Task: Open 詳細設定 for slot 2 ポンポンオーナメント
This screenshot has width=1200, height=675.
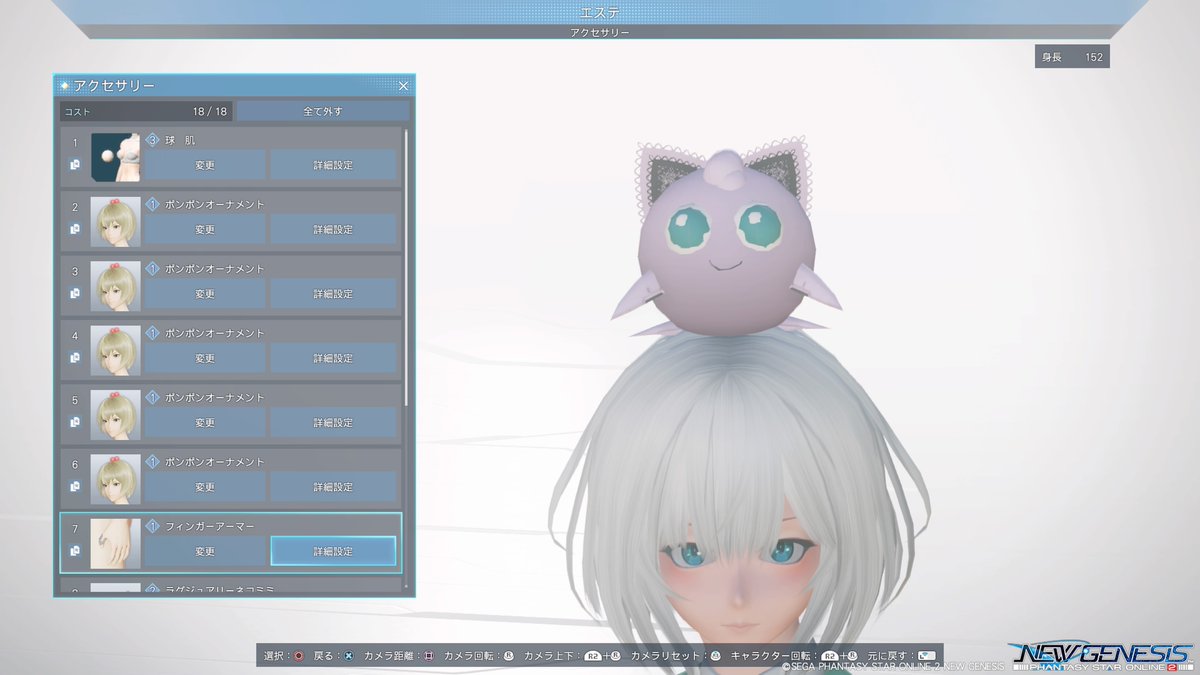Action: [333, 229]
